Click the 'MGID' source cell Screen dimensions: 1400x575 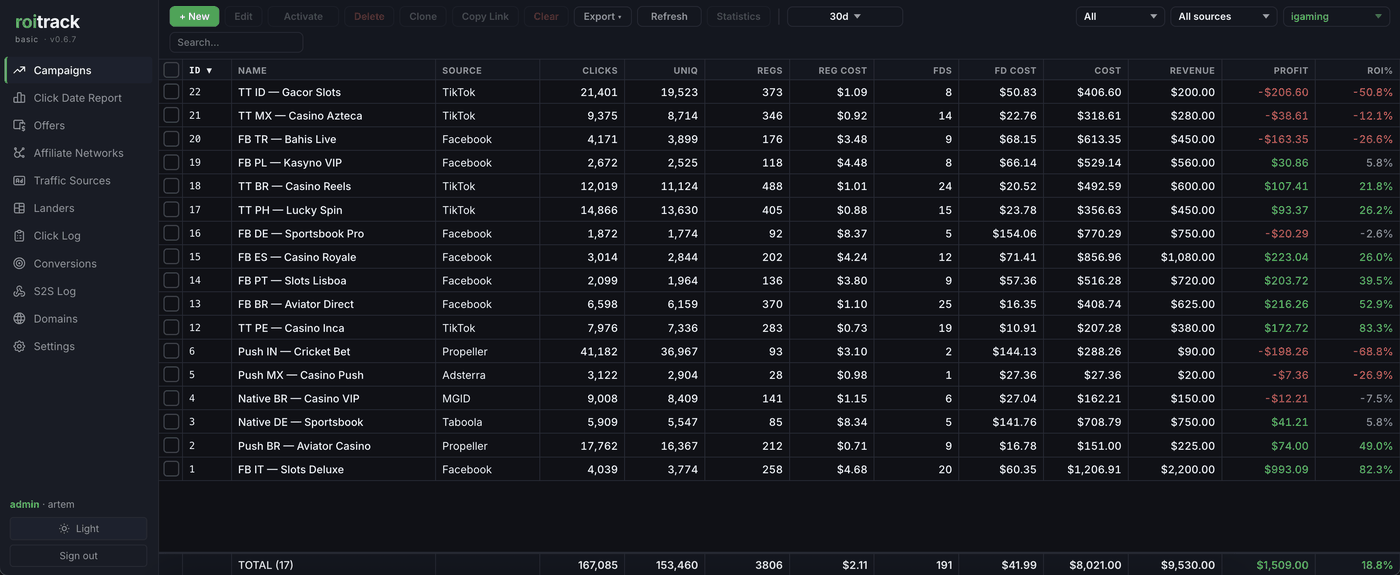pyautogui.click(x=456, y=398)
